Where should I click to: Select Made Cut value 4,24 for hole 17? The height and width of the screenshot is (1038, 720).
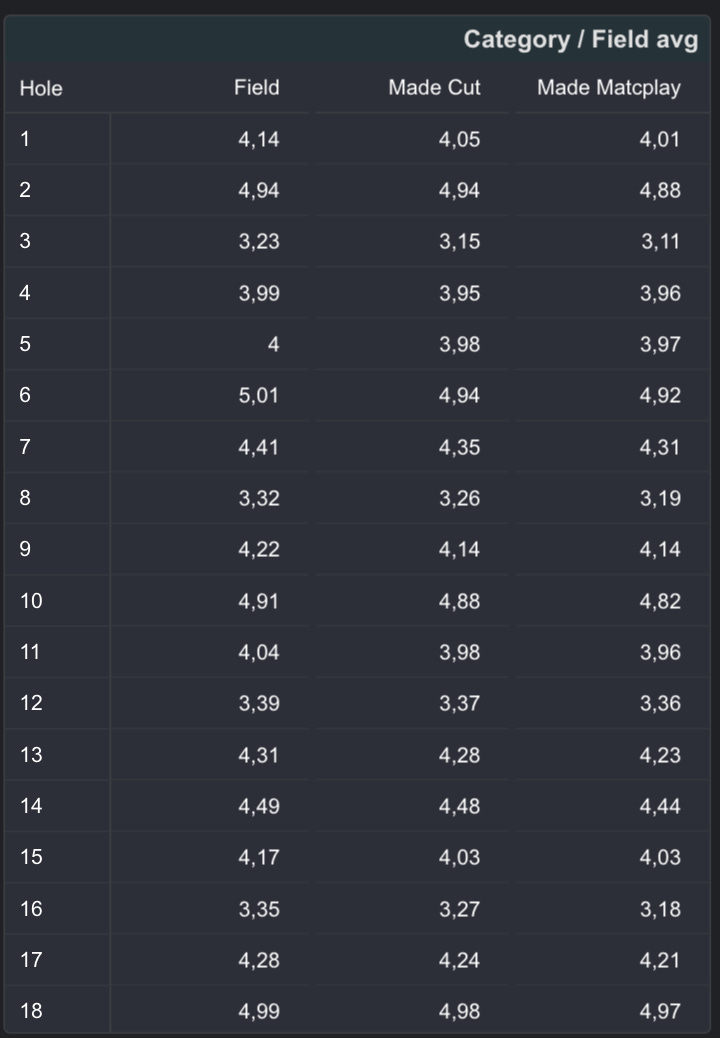point(459,960)
